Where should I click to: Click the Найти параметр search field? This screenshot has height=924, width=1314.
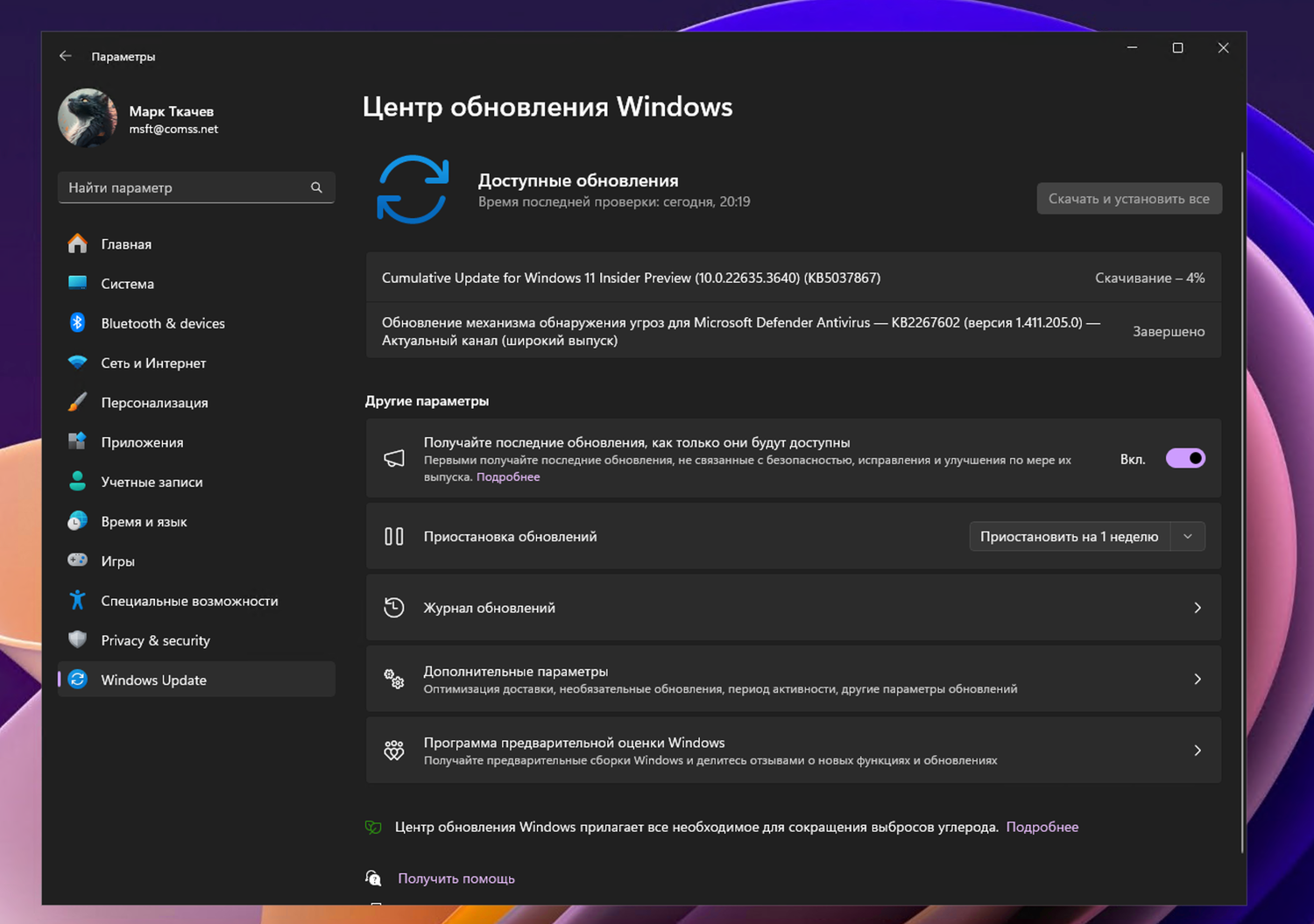(x=196, y=187)
